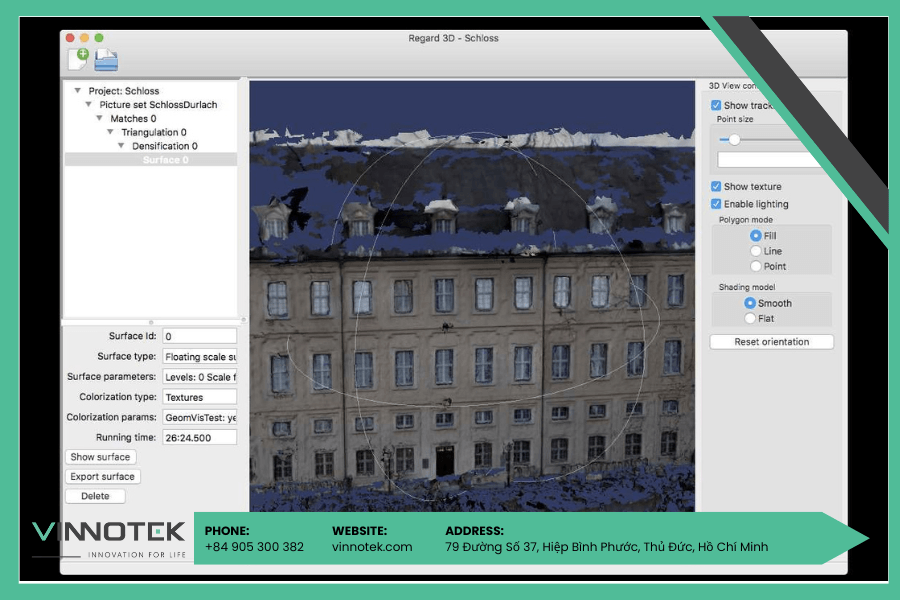Maximize the Regard 3D window

[99, 38]
